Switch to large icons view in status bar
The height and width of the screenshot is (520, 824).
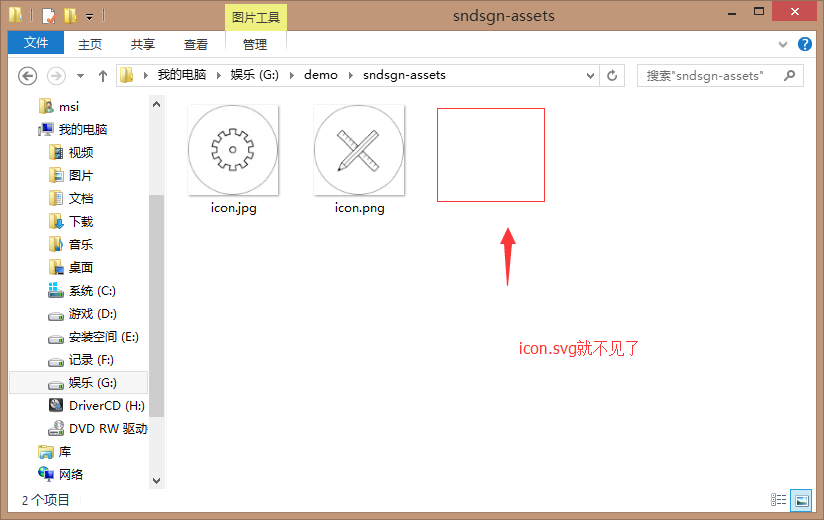coord(802,500)
